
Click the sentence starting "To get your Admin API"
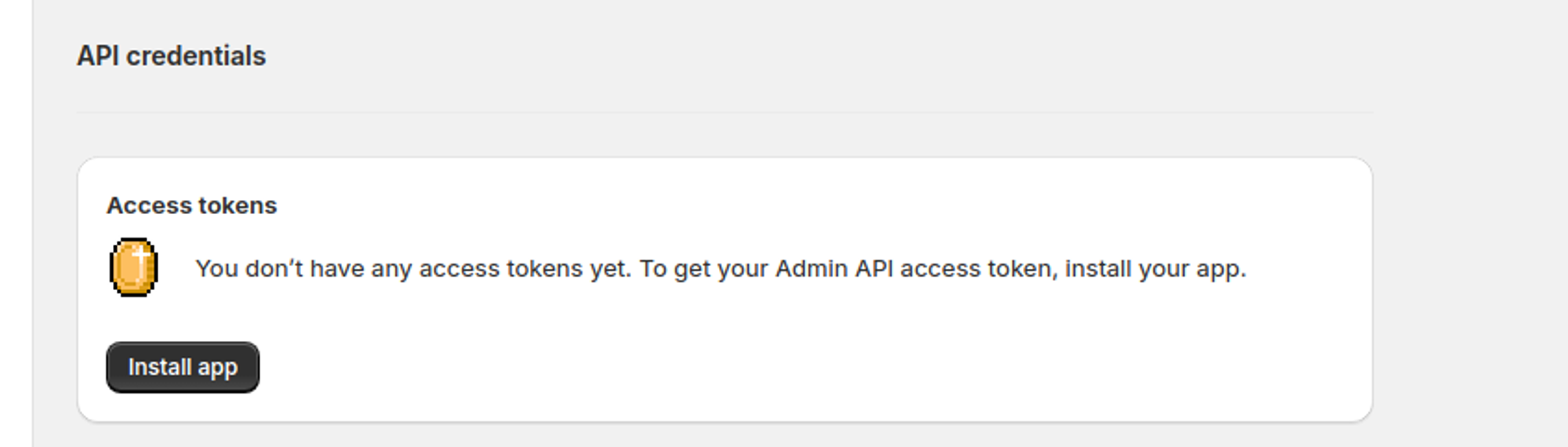tap(942, 269)
